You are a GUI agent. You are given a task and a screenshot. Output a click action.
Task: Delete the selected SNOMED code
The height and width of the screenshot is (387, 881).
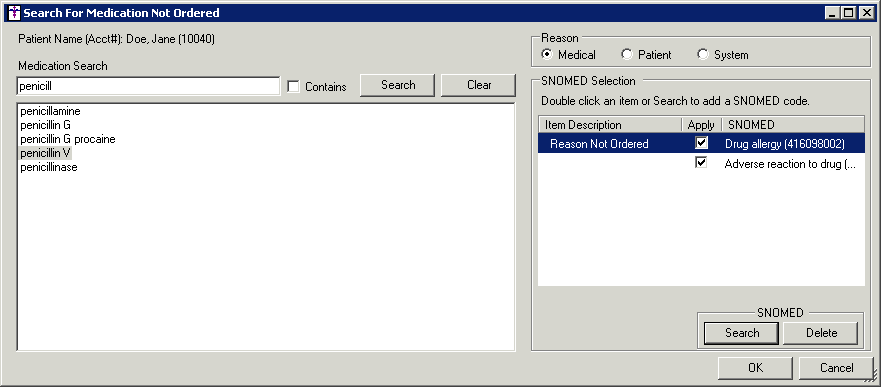821,333
